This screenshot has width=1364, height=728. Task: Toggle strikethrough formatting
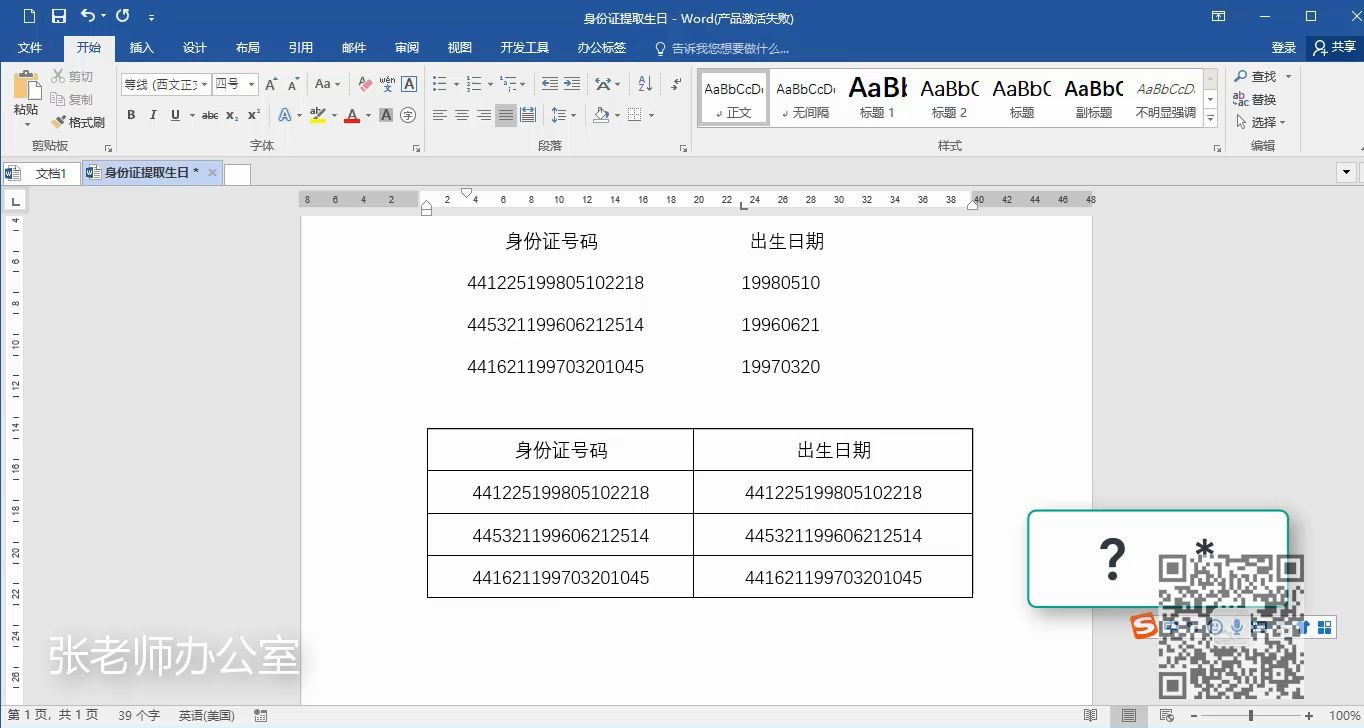[210, 115]
